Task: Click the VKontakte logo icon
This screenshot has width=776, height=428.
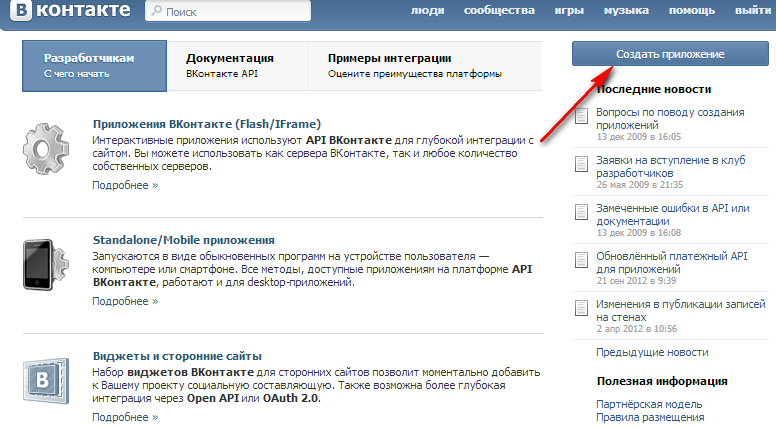Action: click(x=21, y=10)
